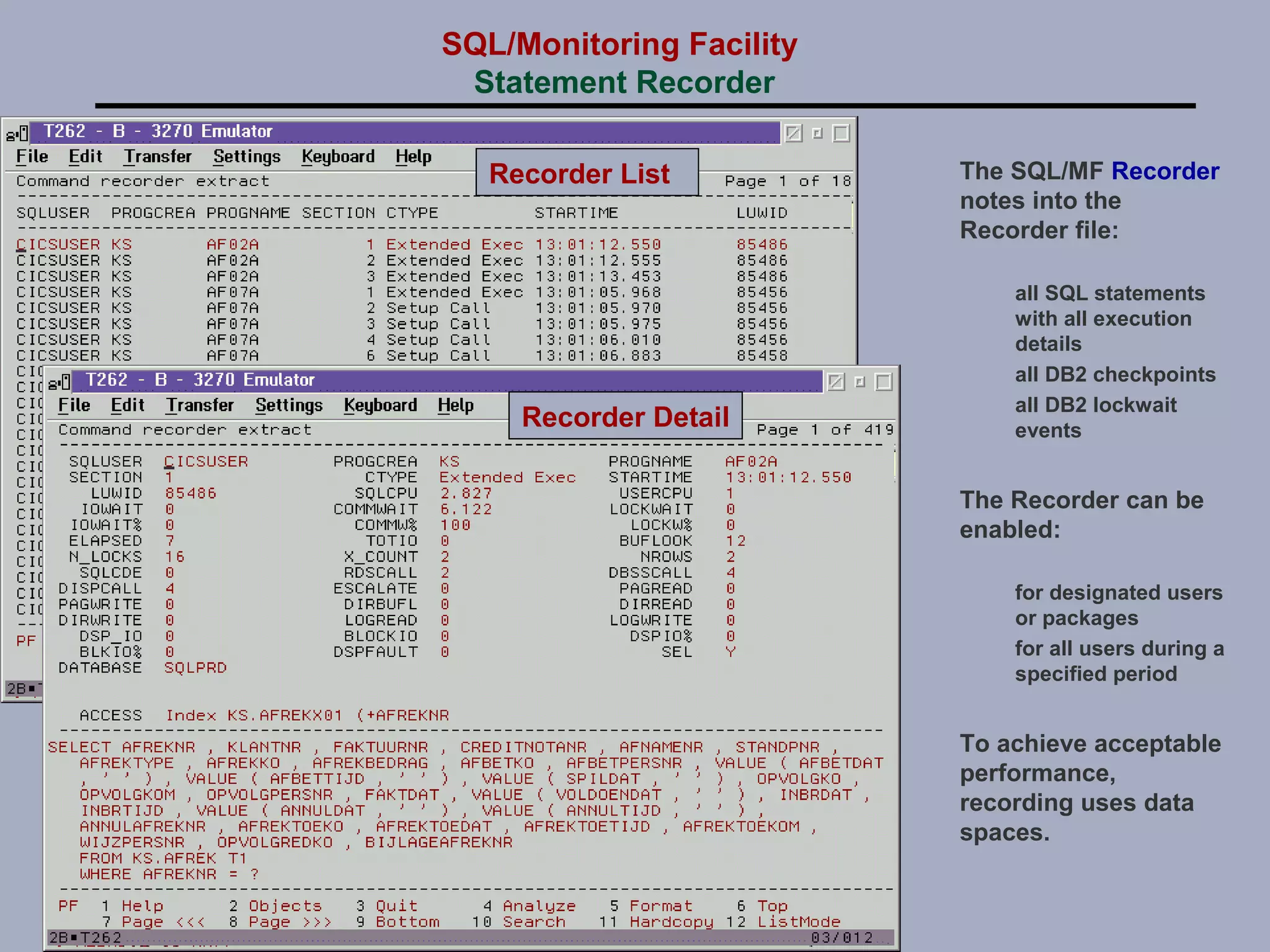Screen dimensions: 1270x952
Task: Open Edit menu in front Recorder Detail window
Action: pos(128,405)
